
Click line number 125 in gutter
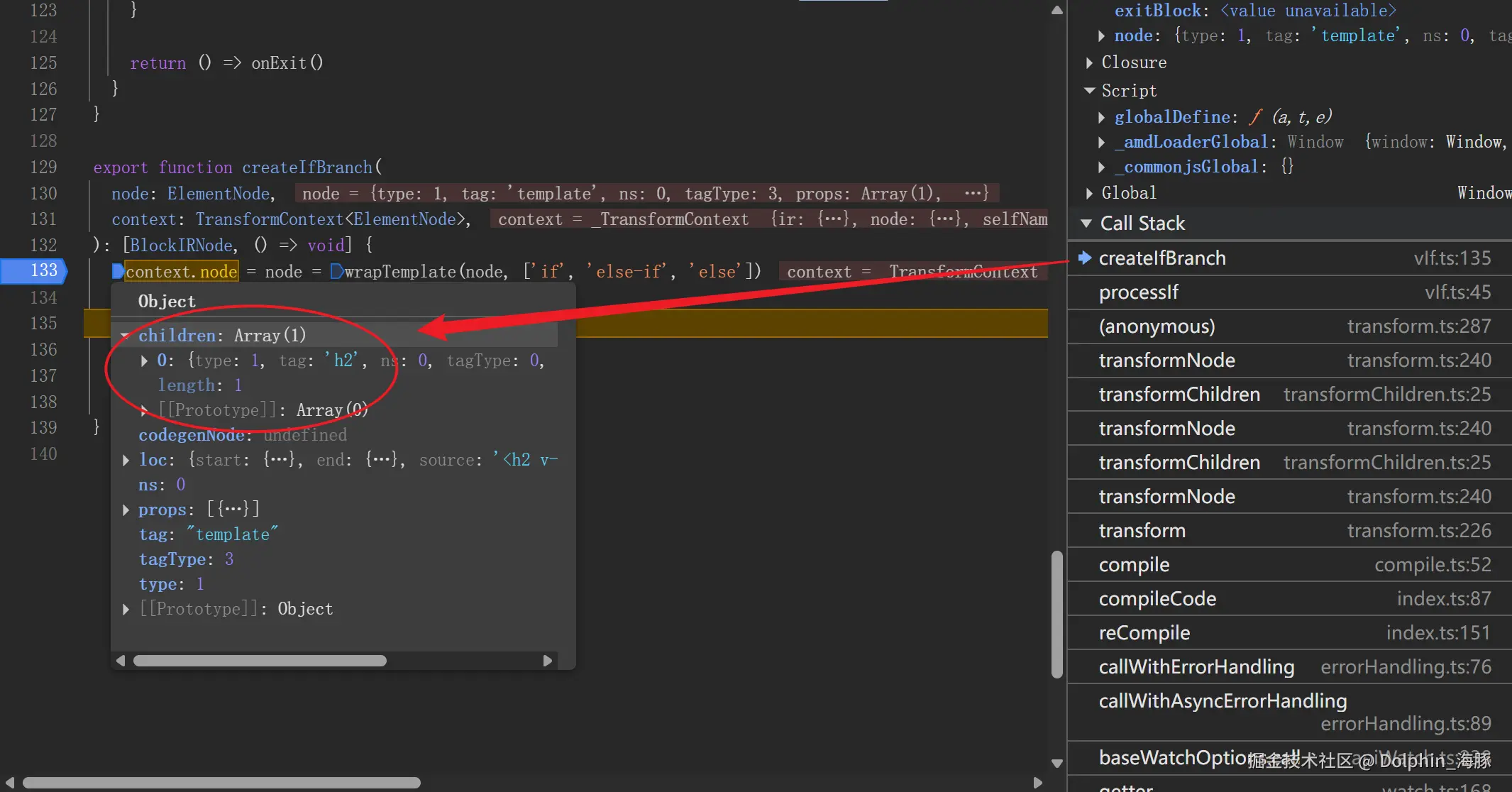click(x=43, y=63)
